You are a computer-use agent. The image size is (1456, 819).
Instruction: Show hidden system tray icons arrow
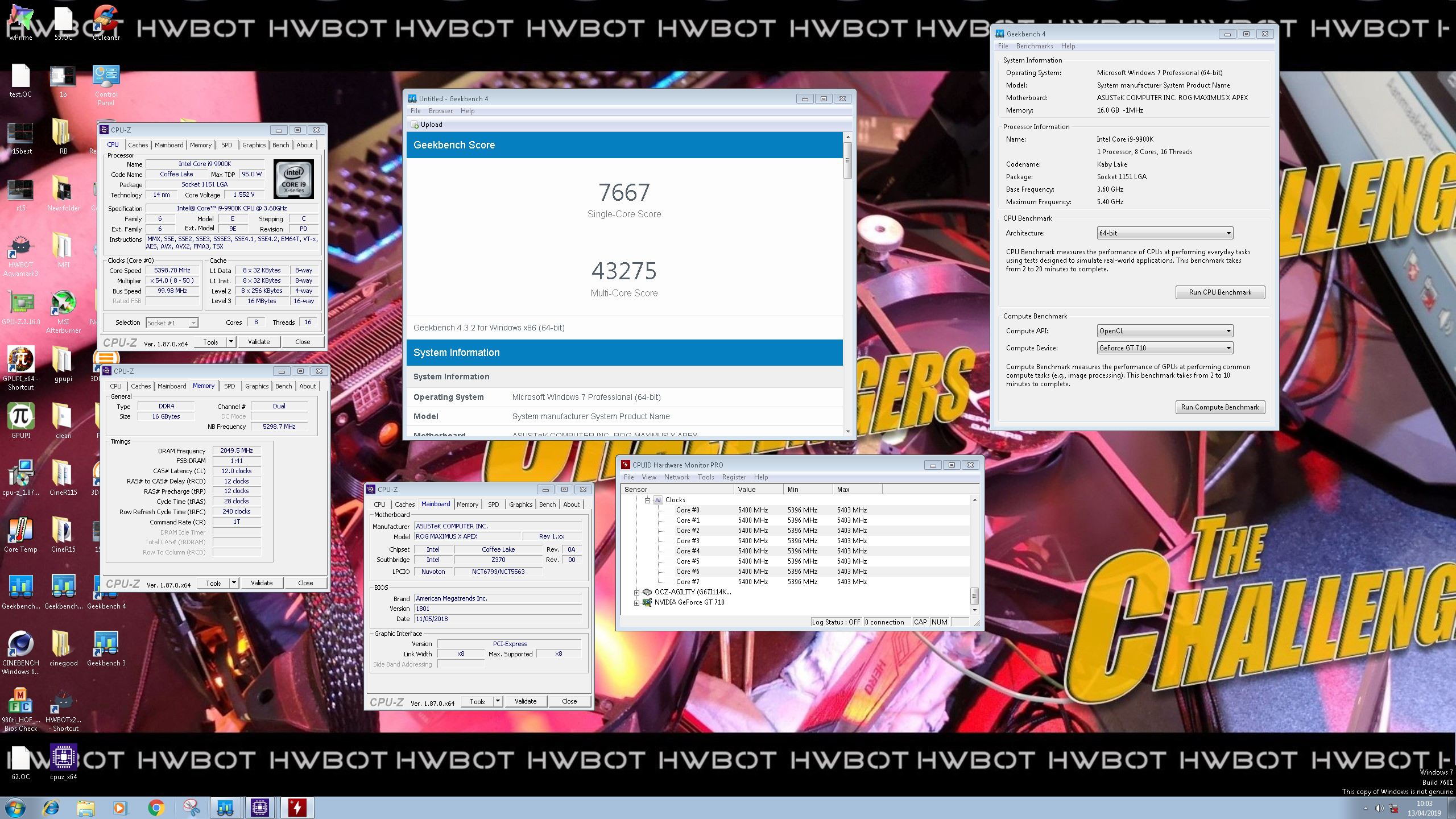1366,808
